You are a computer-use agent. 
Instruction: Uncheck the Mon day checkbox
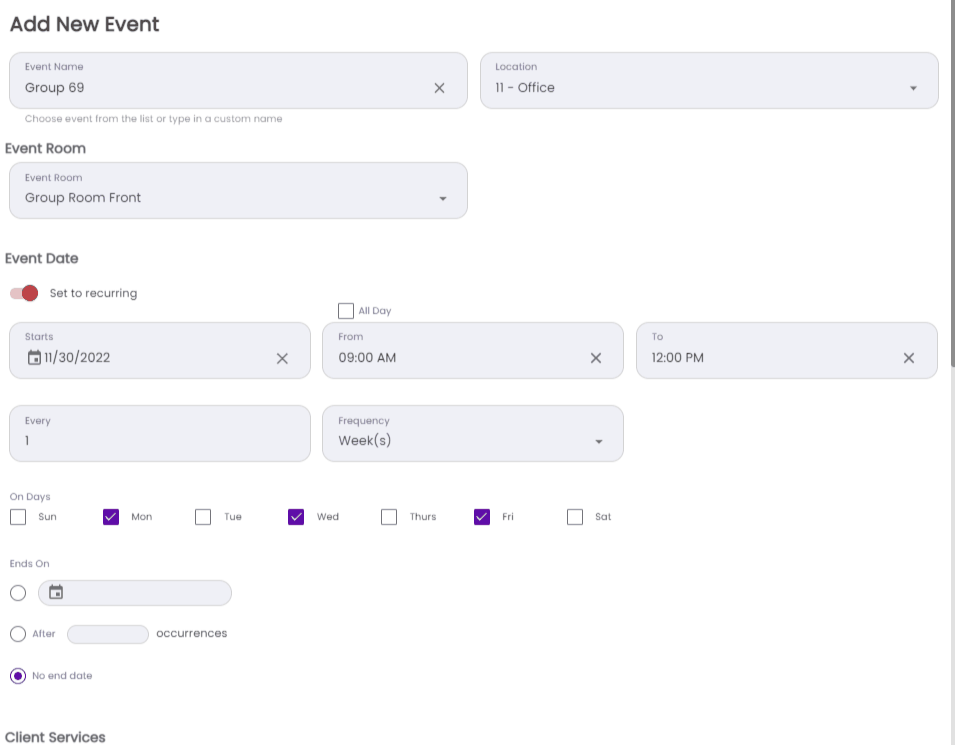(x=111, y=517)
